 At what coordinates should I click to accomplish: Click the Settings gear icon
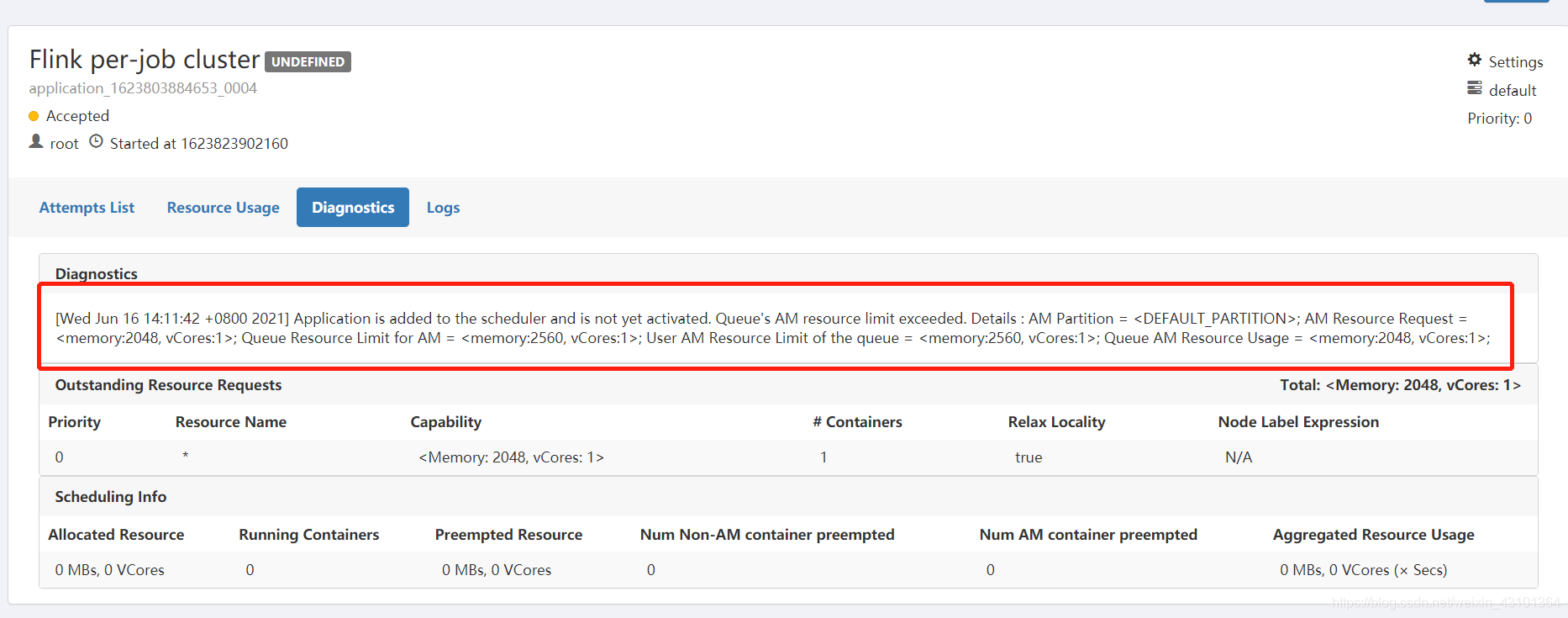click(x=1475, y=60)
